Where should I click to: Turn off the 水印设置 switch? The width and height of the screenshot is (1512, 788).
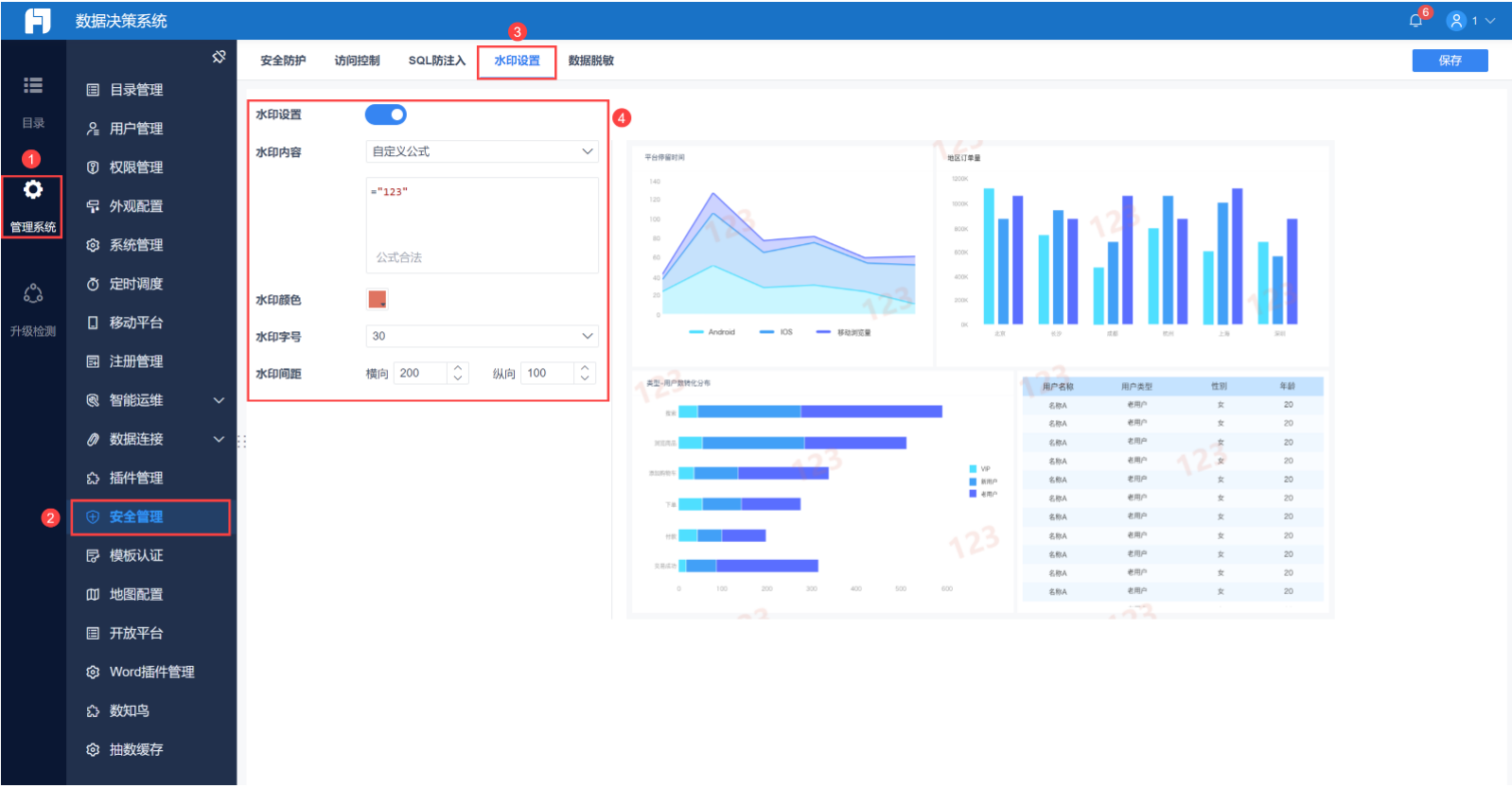(x=386, y=114)
